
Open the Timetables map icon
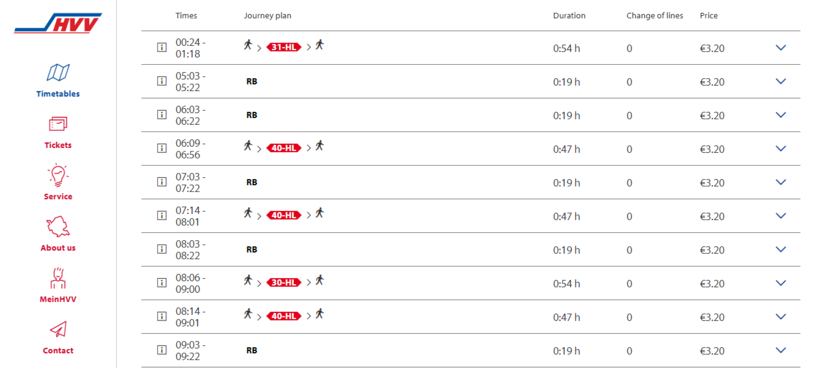(58, 73)
